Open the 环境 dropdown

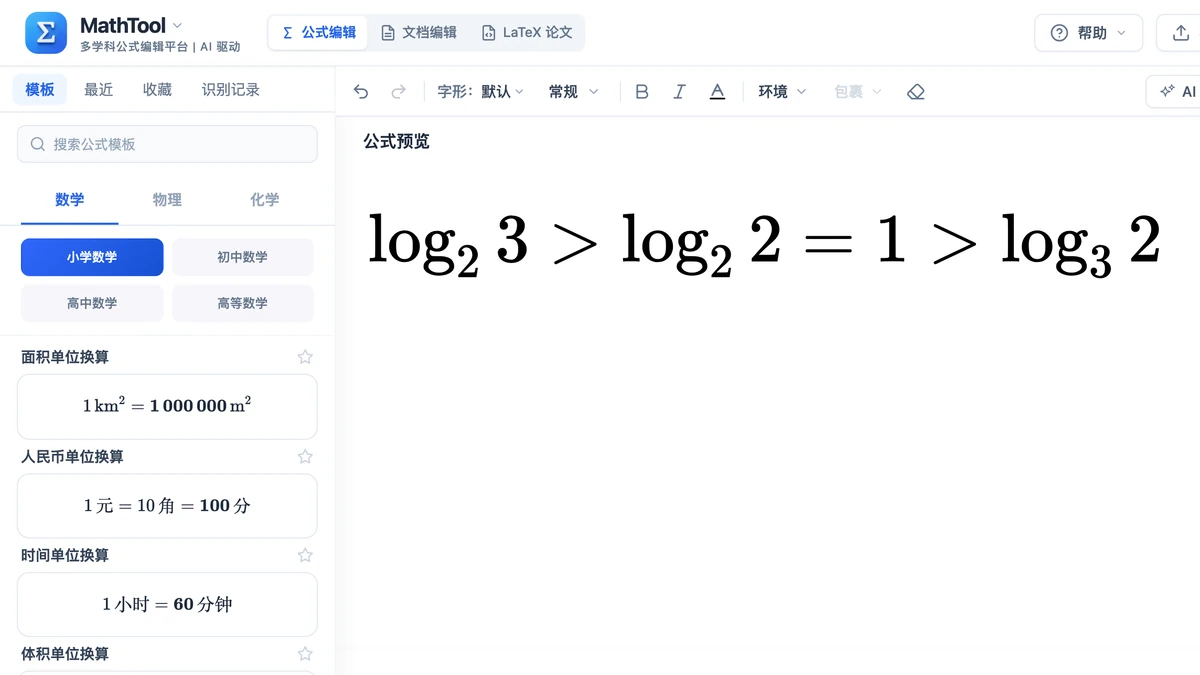tap(782, 92)
